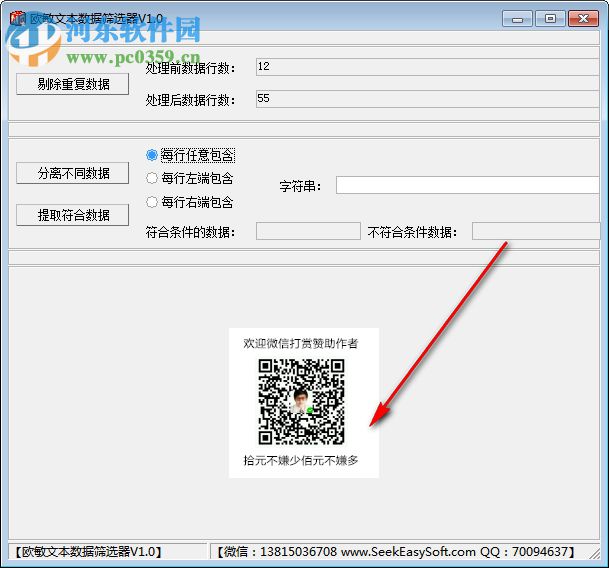Click the 处理前数据行数 field showing 12
The width and height of the screenshot is (609, 568).
(428, 67)
